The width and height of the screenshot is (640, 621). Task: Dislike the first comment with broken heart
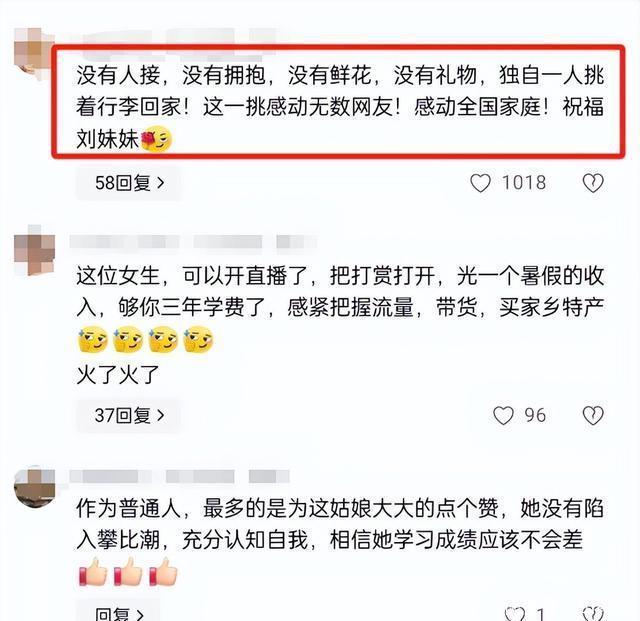(593, 183)
